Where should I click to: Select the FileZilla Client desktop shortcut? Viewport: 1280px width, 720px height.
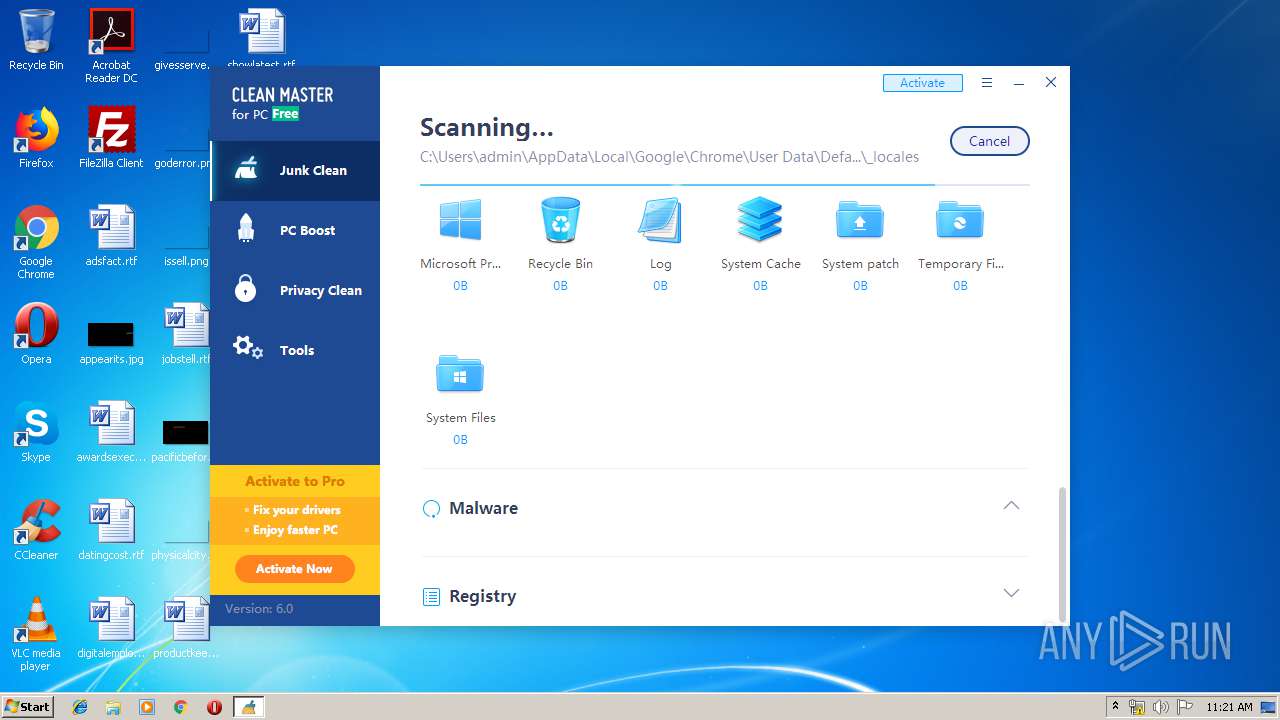click(111, 138)
